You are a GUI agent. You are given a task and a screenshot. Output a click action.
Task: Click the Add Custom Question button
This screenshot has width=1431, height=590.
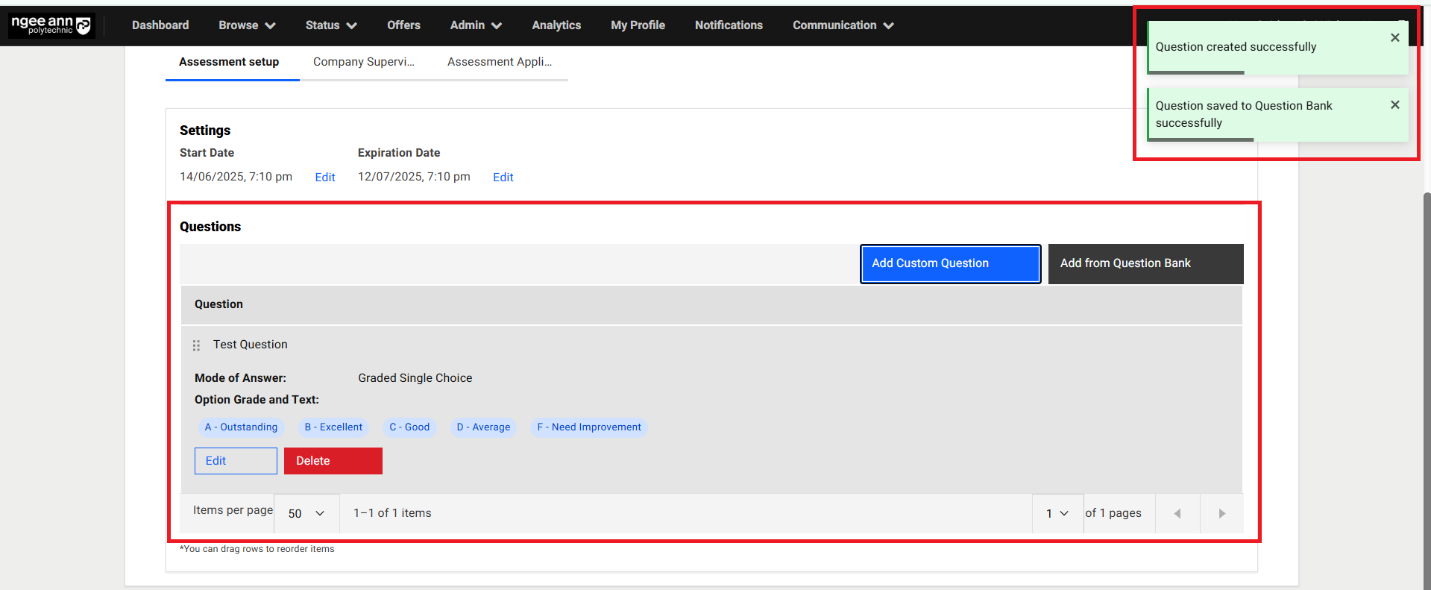[950, 264]
